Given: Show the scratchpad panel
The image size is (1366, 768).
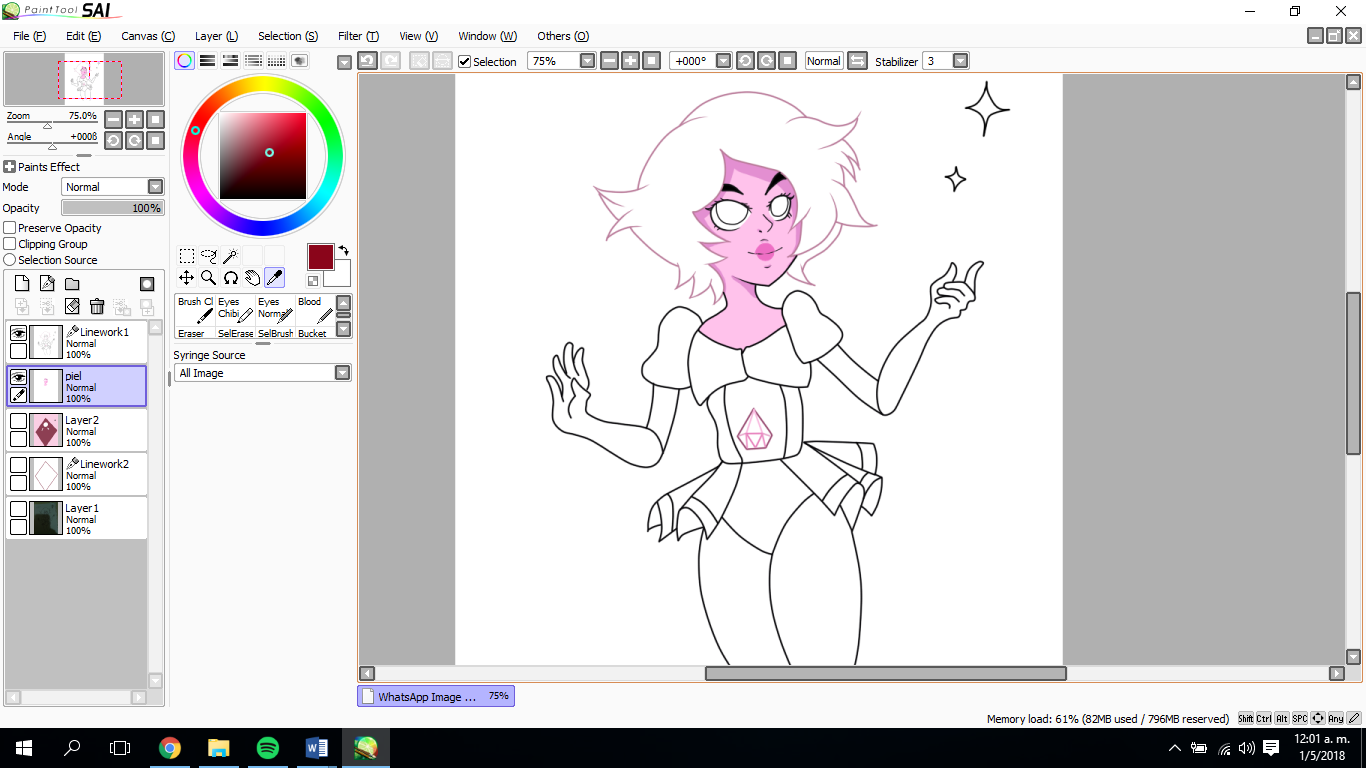Looking at the screenshot, I should pyautogui.click(x=300, y=60).
